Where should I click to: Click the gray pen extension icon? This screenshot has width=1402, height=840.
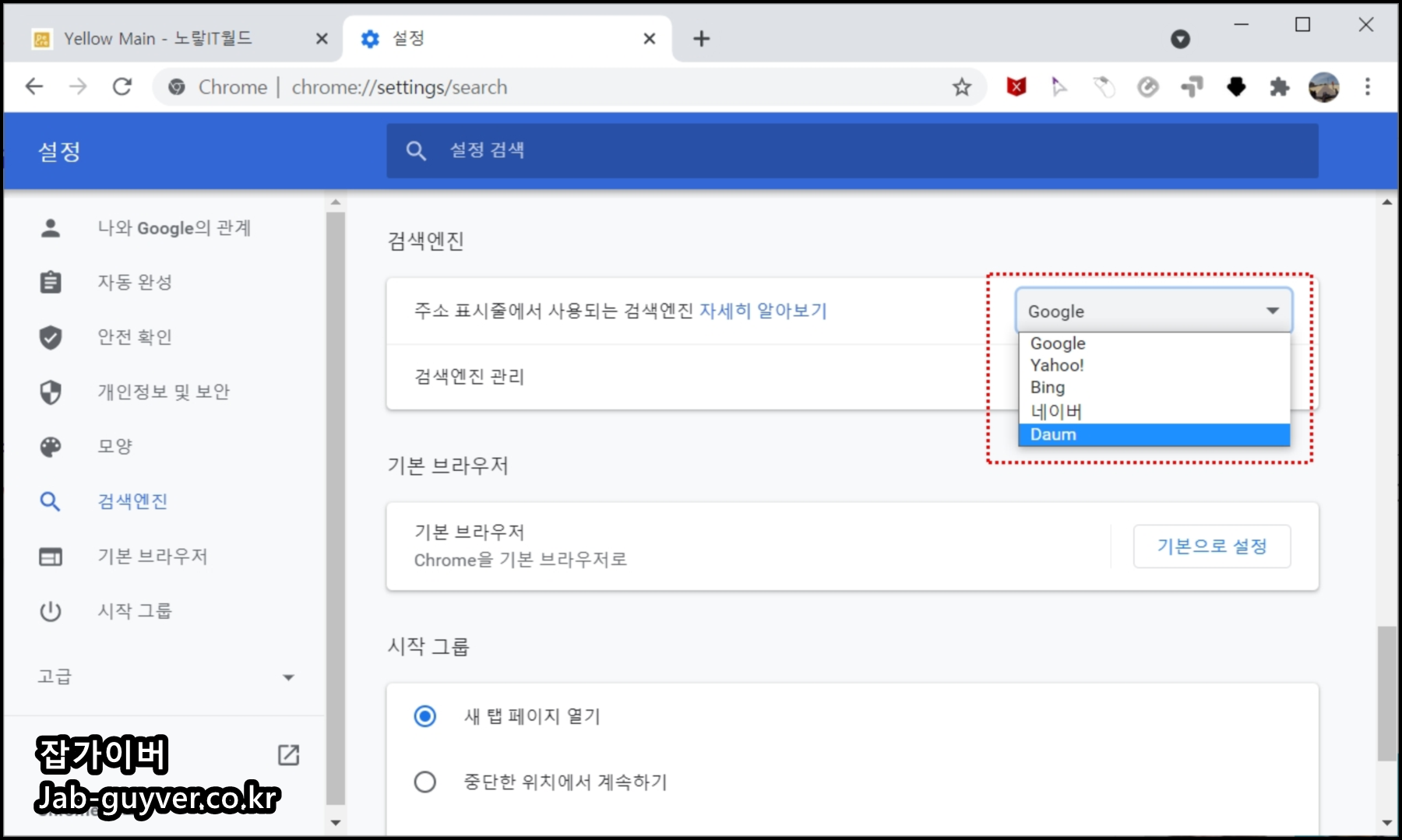point(1104,86)
